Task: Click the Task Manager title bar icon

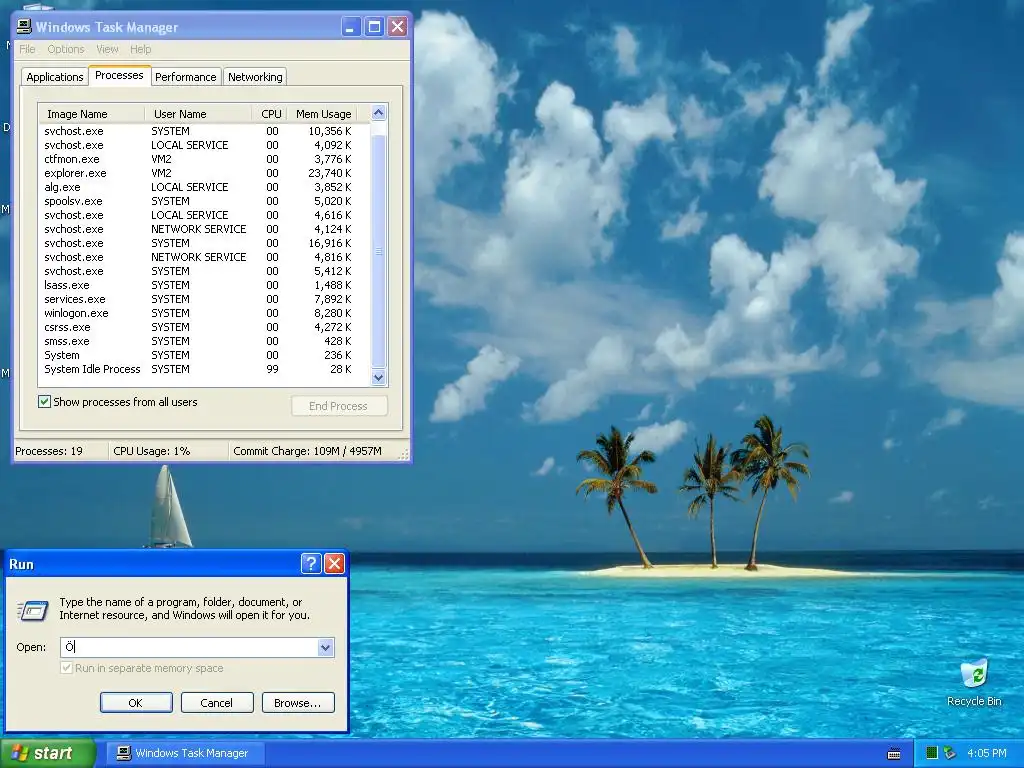Action: [24, 27]
